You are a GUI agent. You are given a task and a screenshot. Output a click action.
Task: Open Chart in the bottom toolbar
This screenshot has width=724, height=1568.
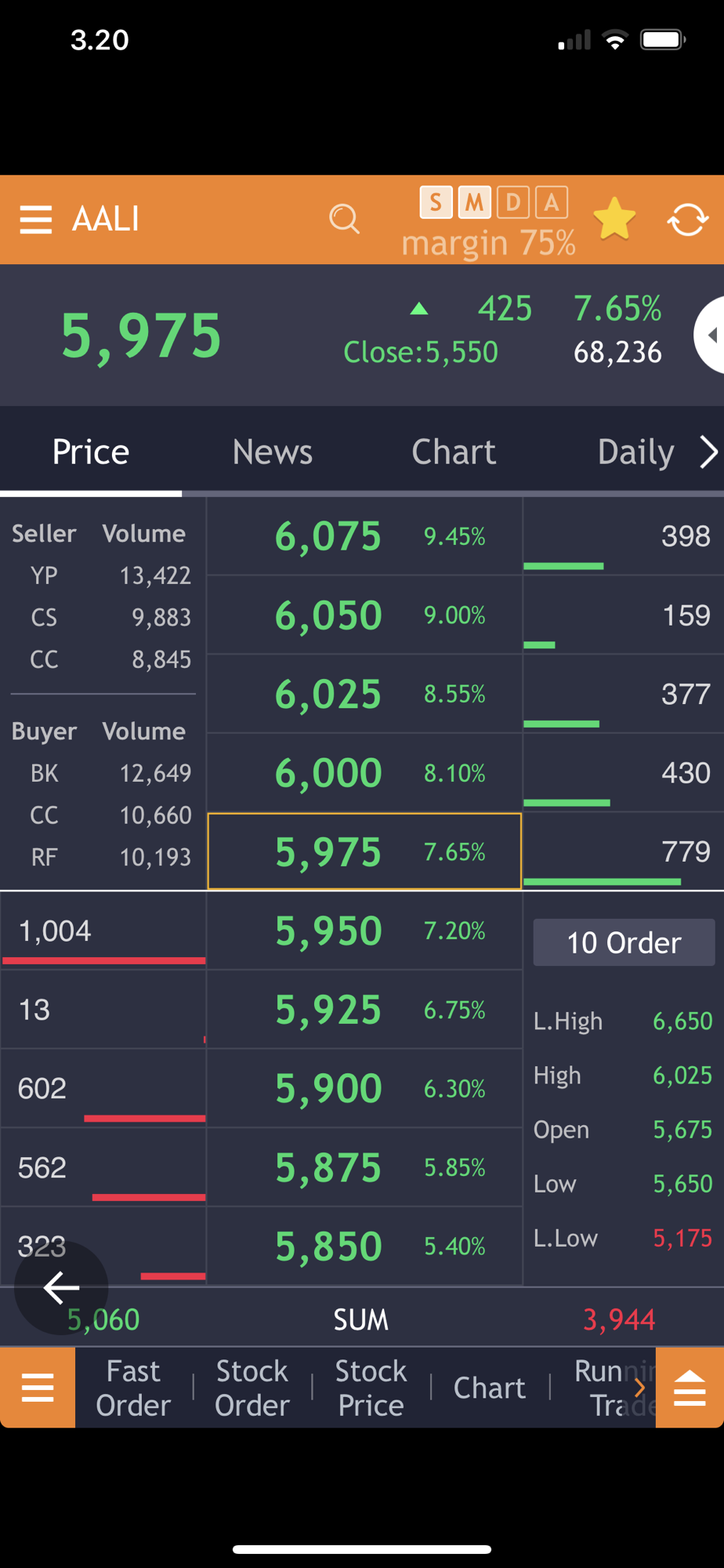[x=490, y=1388]
